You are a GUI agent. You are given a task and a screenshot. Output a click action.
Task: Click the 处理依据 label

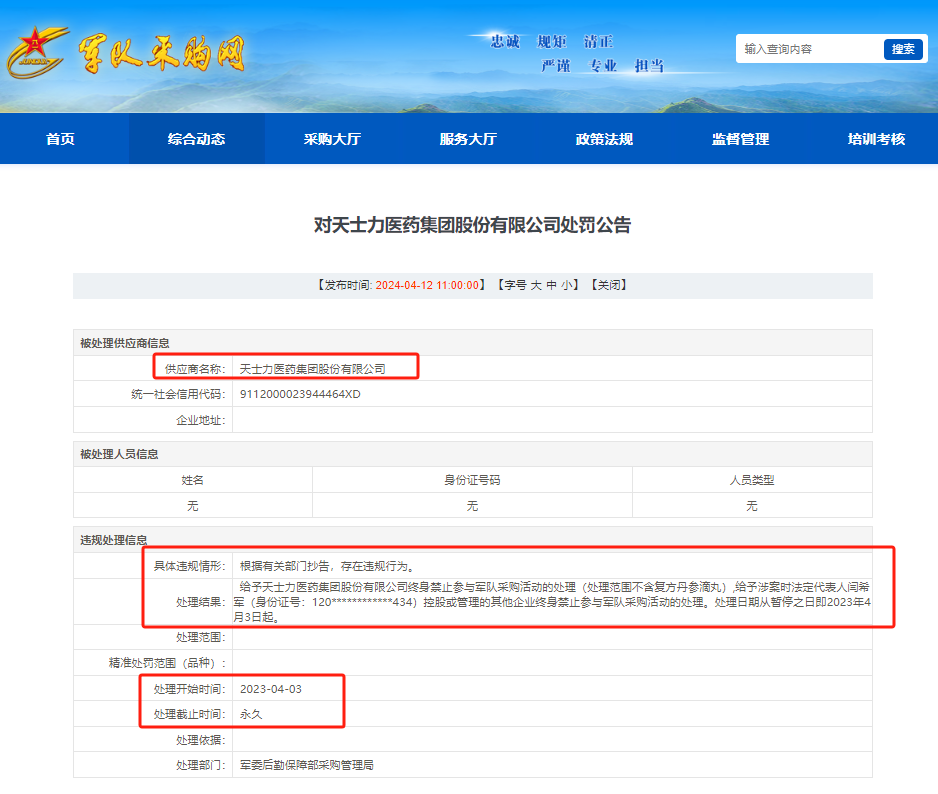tap(201, 740)
